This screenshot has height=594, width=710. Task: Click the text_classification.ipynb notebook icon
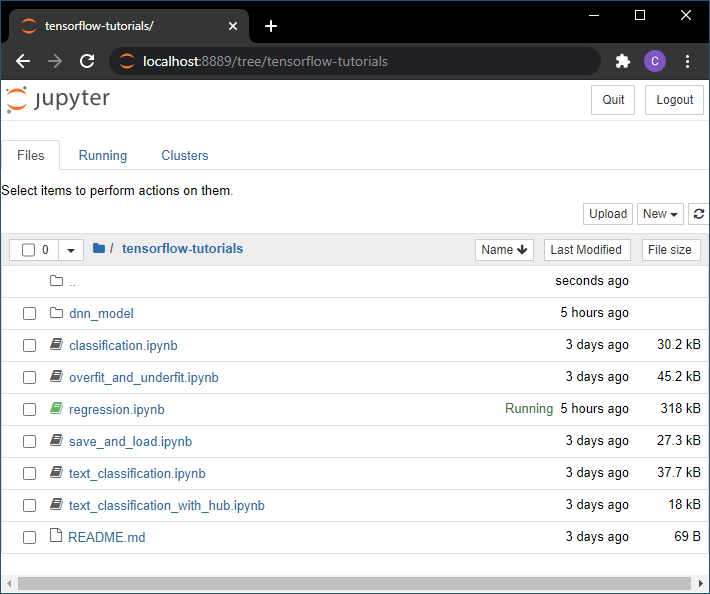pos(56,472)
